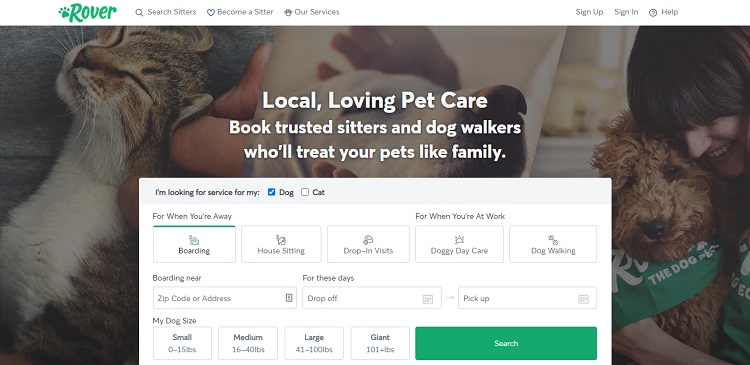Switch to the Dog Walking service tab
750x365 pixels.
pyautogui.click(x=553, y=244)
